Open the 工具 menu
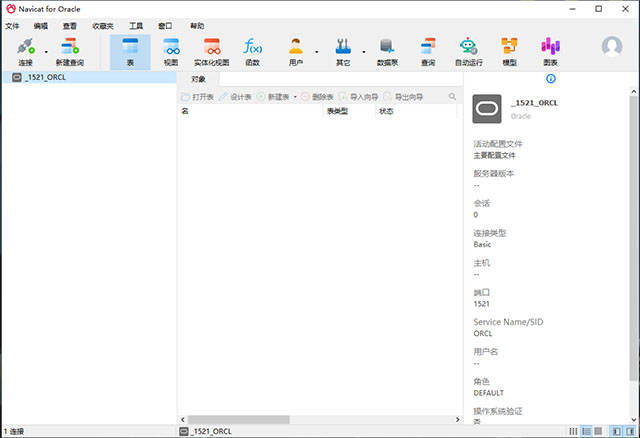This screenshot has width=640, height=438. click(136, 26)
